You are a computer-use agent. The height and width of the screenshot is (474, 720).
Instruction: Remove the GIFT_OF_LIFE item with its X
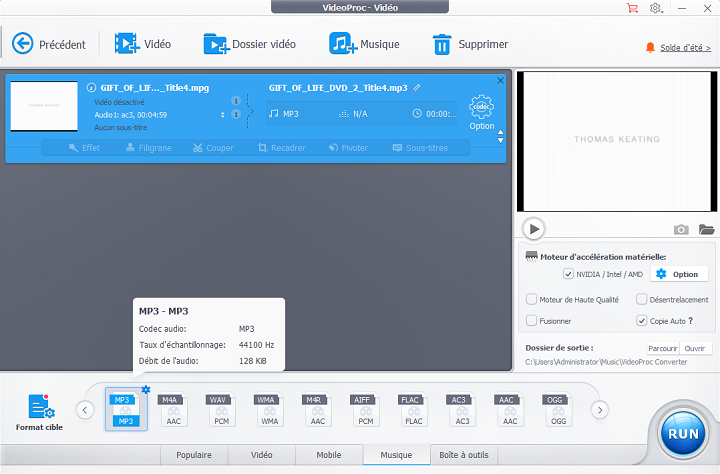tap(501, 80)
